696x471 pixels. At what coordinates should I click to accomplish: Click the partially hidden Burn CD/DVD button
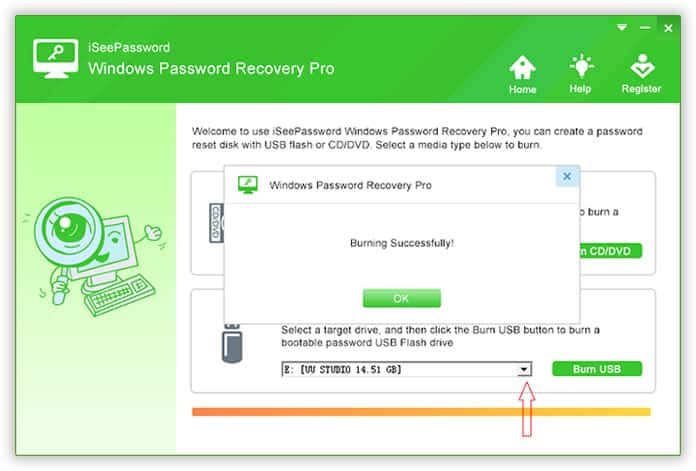(x=611, y=251)
